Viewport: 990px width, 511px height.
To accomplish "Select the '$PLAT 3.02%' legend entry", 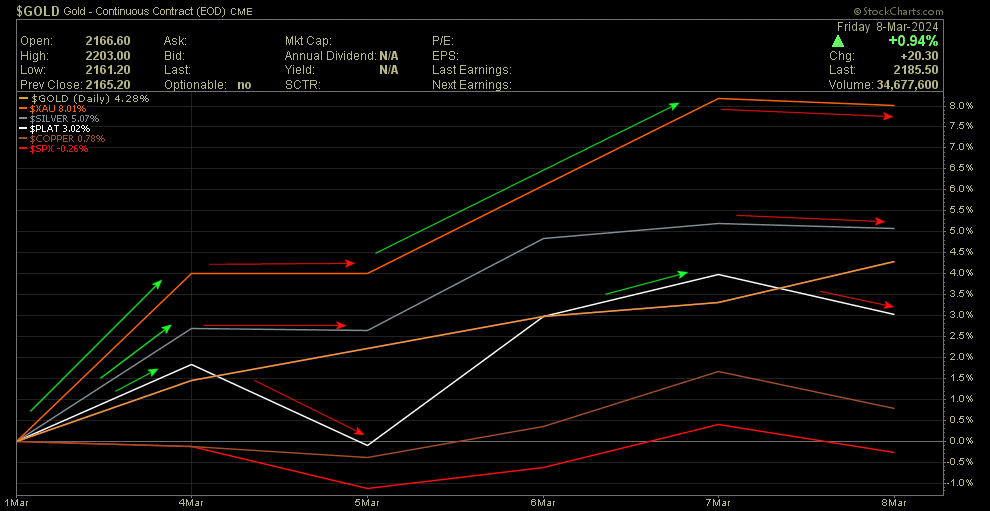I will (60, 129).
